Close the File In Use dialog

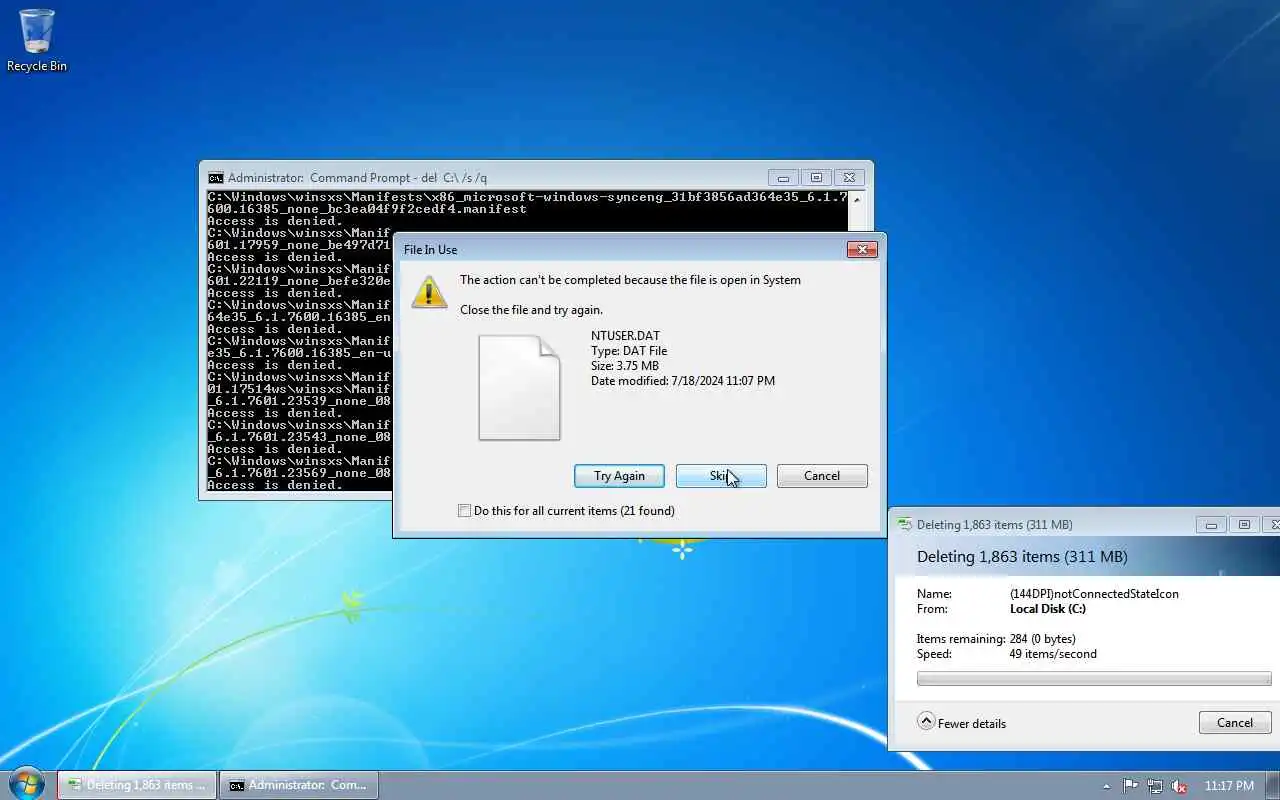tap(862, 249)
